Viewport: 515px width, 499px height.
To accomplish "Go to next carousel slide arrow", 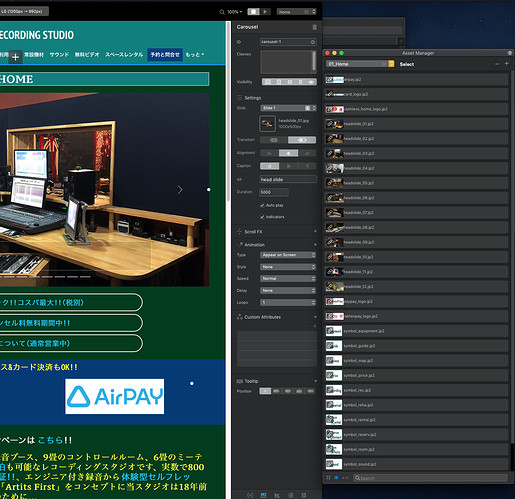I will coord(180,190).
